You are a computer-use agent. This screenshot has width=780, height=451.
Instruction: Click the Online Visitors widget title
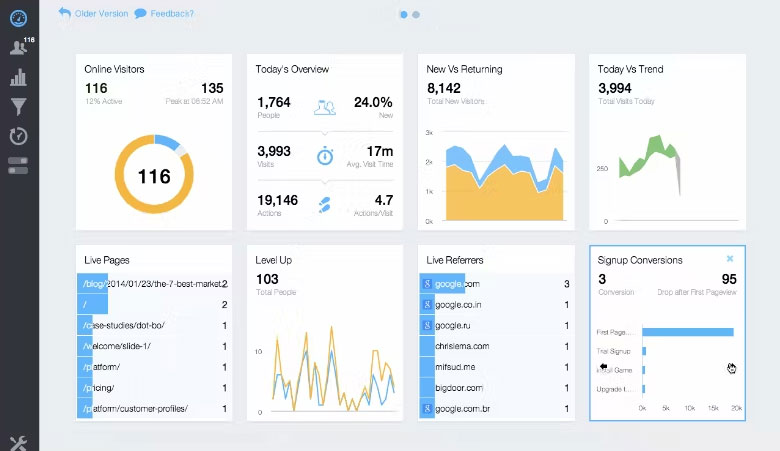(114, 69)
